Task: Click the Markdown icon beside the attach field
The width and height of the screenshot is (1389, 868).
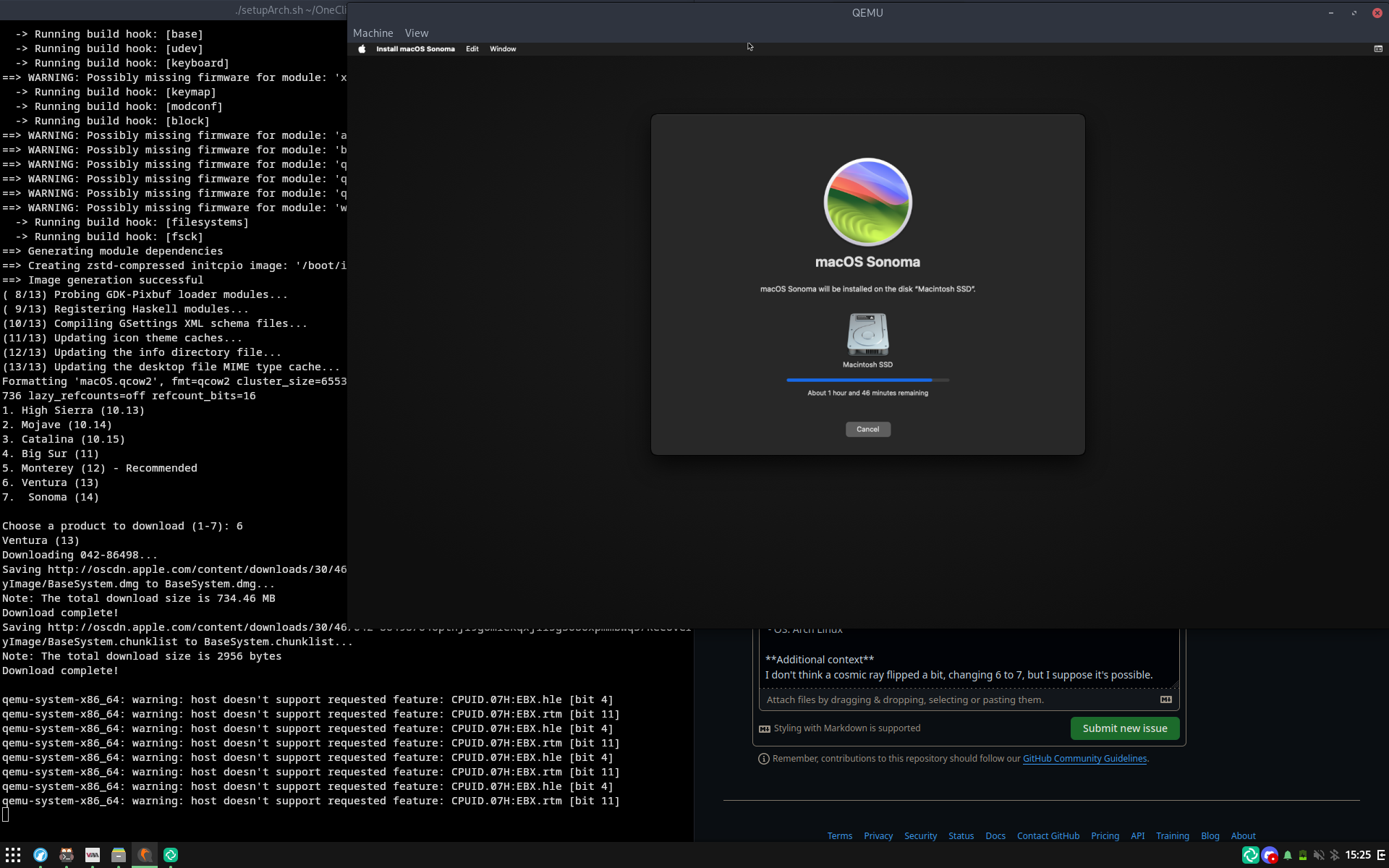Action: click(1165, 699)
